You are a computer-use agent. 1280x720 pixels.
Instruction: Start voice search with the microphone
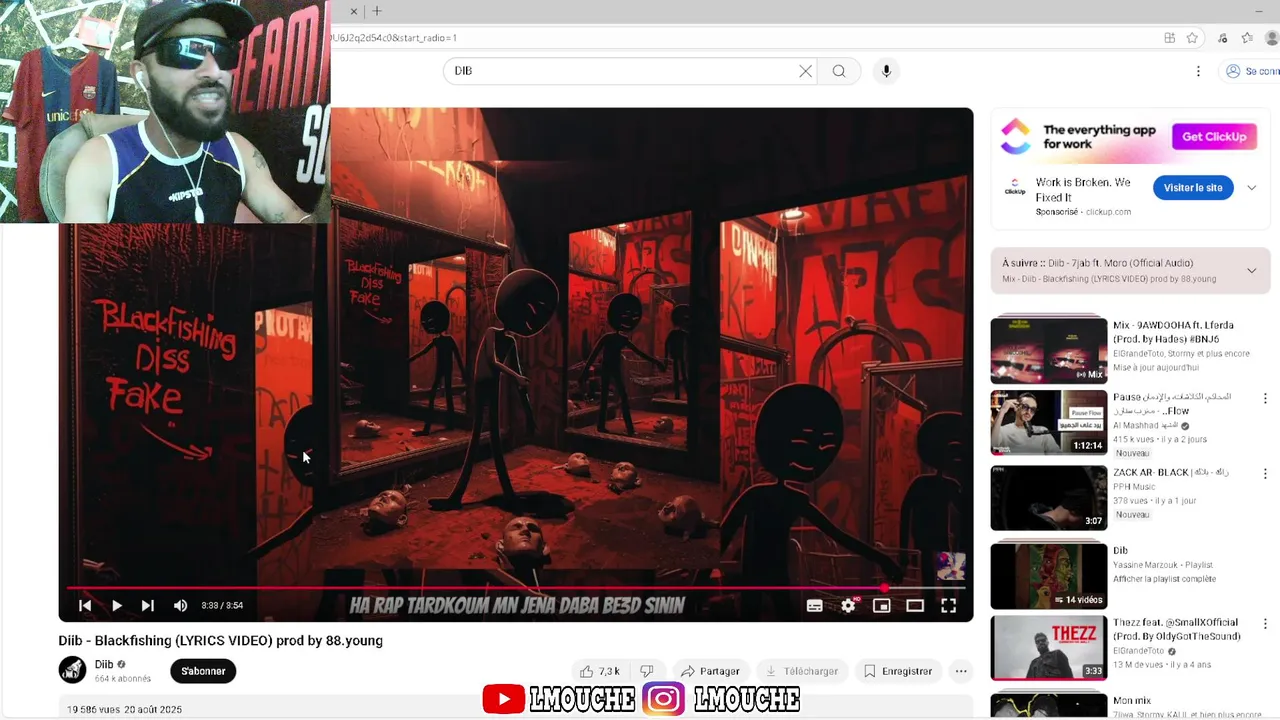coord(886,71)
